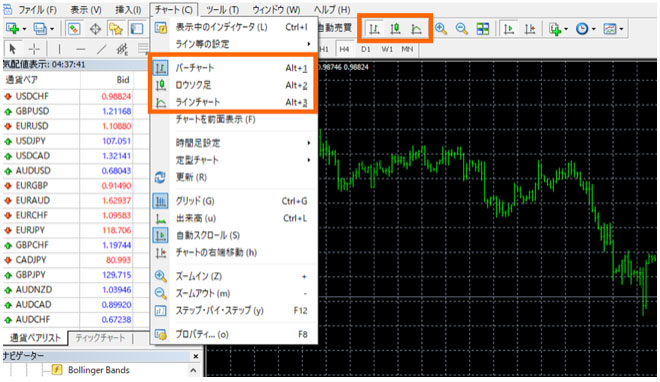Select the D1 timeframe button
The height and width of the screenshot is (382, 660).
coord(365,49)
